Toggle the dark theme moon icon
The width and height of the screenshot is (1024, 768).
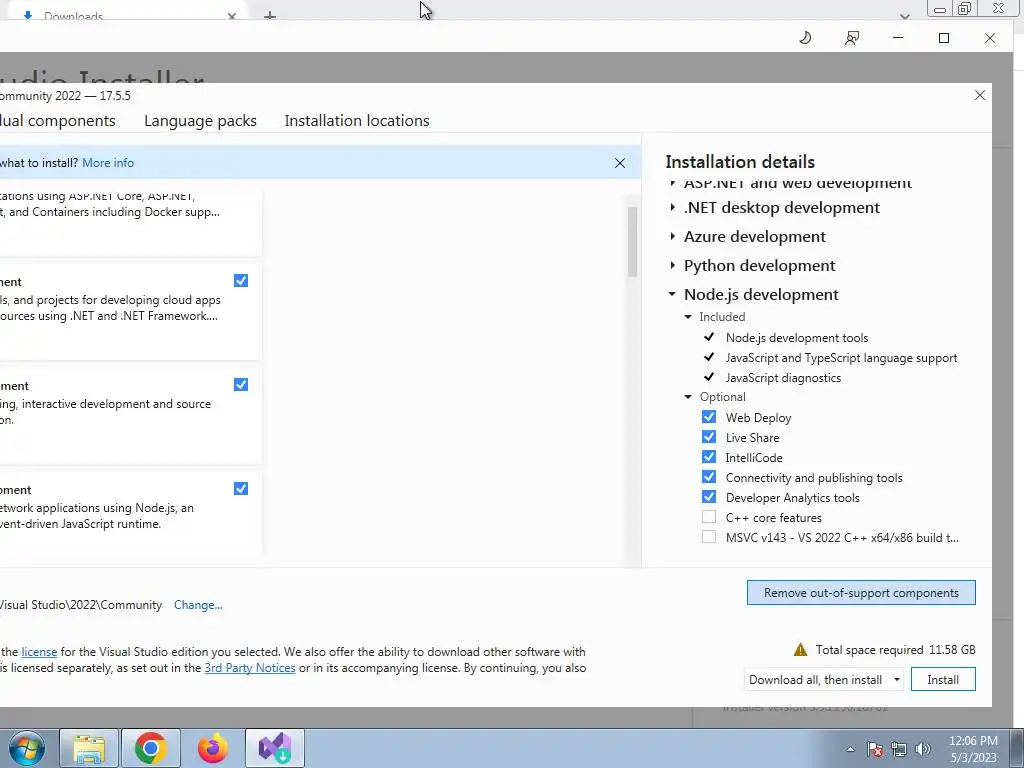[805, 38]
